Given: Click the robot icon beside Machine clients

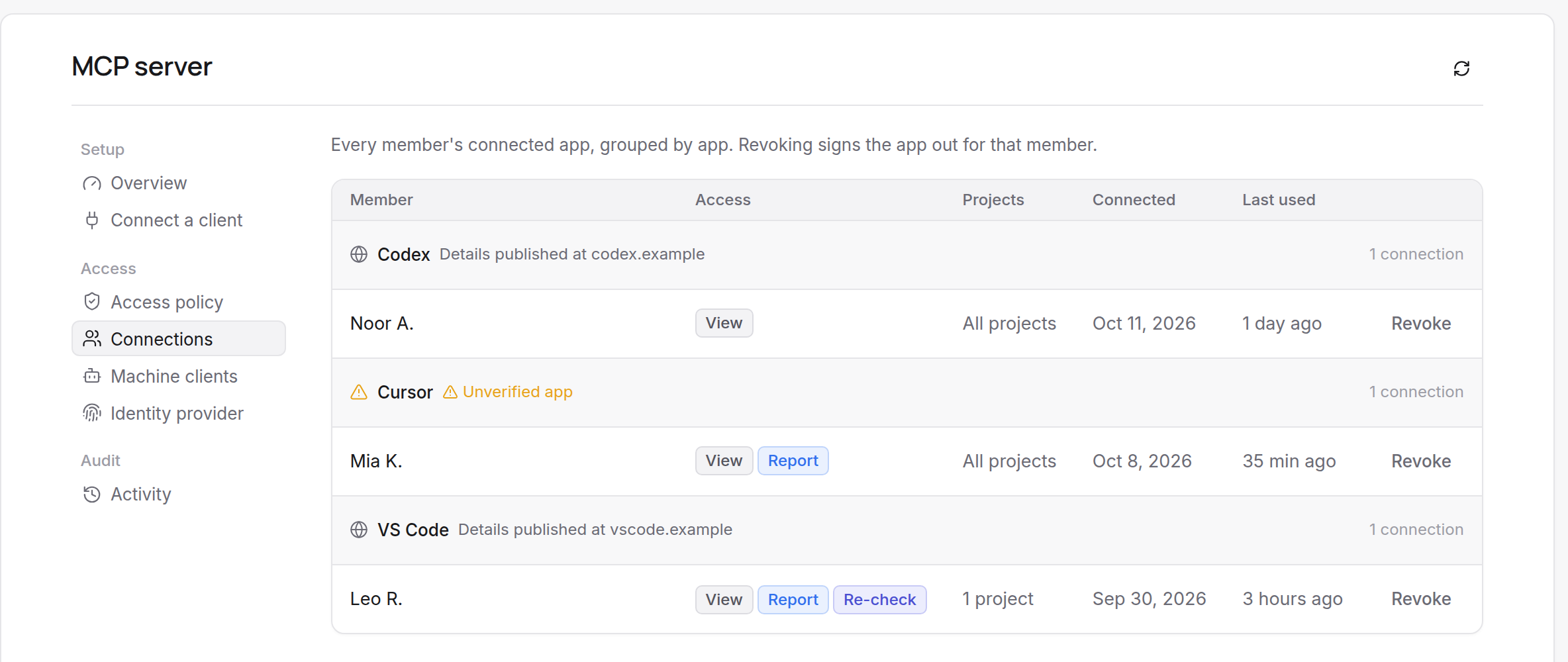Looking at the screenshot, I should point(92,376).
